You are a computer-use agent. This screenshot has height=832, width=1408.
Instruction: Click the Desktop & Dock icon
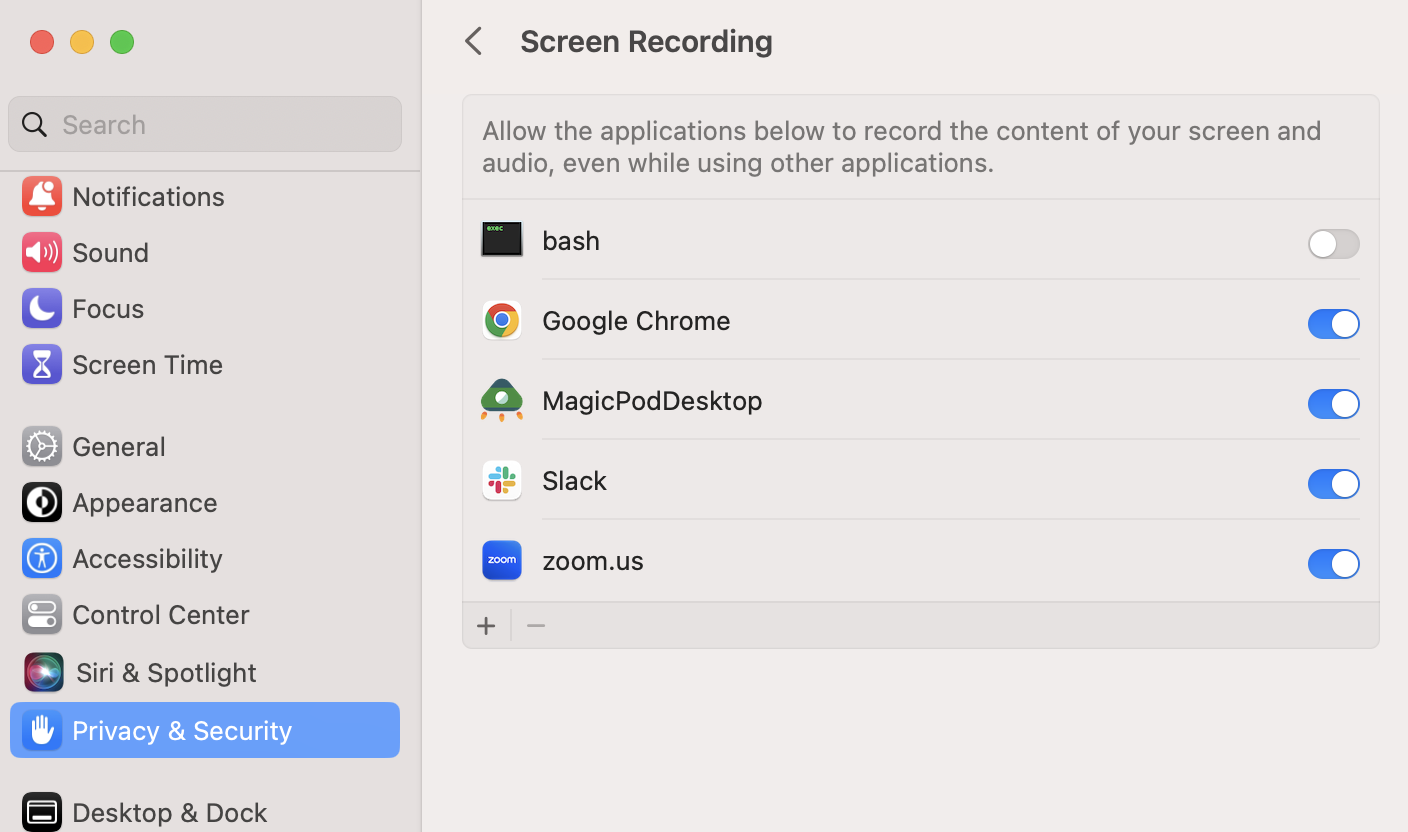coord(42,812)
